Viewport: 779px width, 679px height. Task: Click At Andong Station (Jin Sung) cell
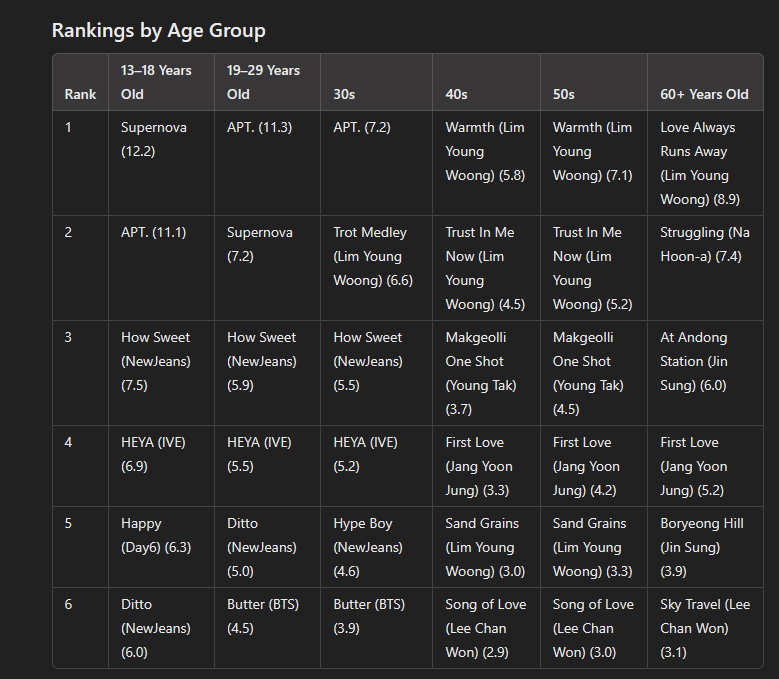[705, 373]
